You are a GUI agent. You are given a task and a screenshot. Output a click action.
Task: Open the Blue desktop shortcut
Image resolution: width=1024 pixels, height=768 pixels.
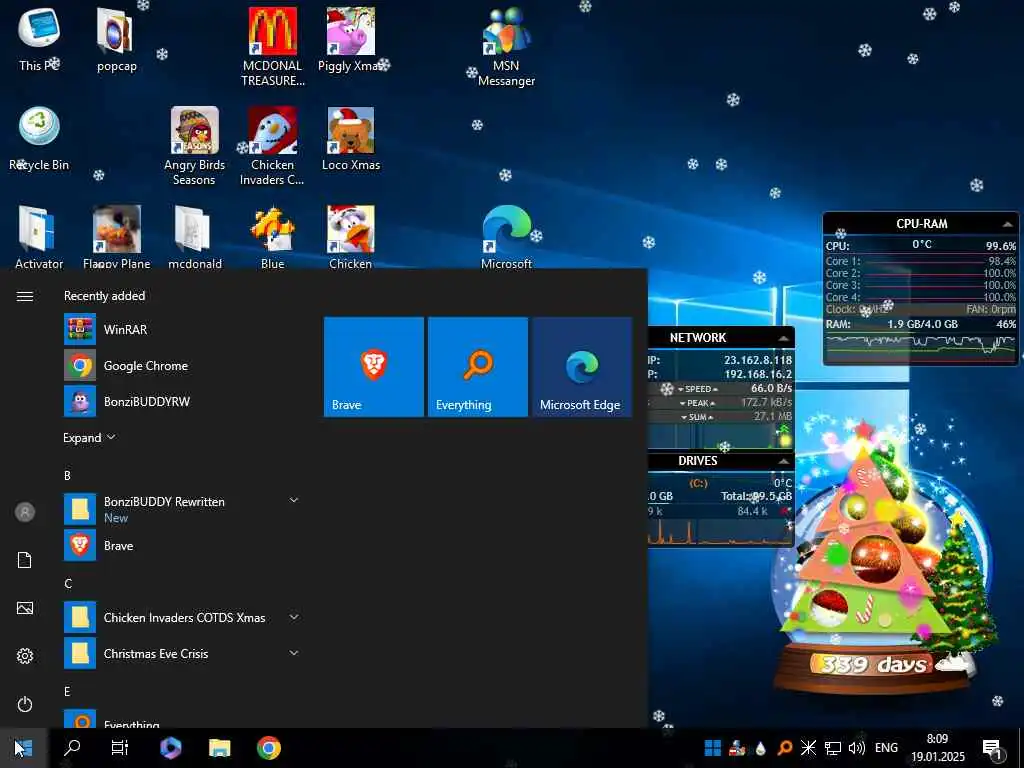[x=272, y=236]
